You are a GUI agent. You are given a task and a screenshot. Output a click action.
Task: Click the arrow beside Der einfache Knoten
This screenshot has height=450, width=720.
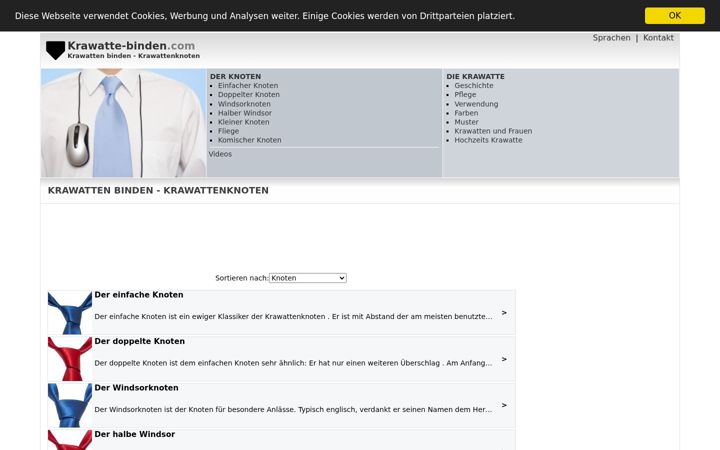coord(504,313)
